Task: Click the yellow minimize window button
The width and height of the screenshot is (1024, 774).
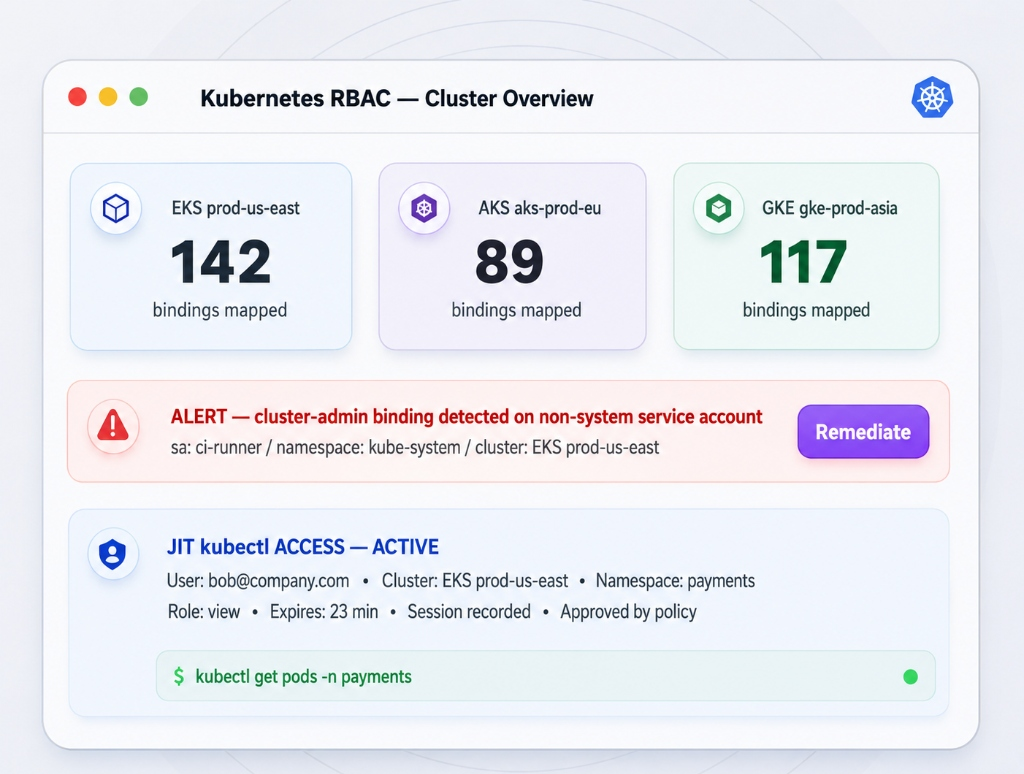Action: pyautogui.click(x=108, y=97)
